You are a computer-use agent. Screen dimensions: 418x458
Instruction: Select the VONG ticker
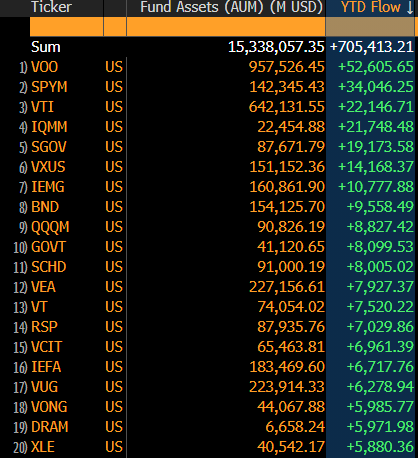[49, 407]
